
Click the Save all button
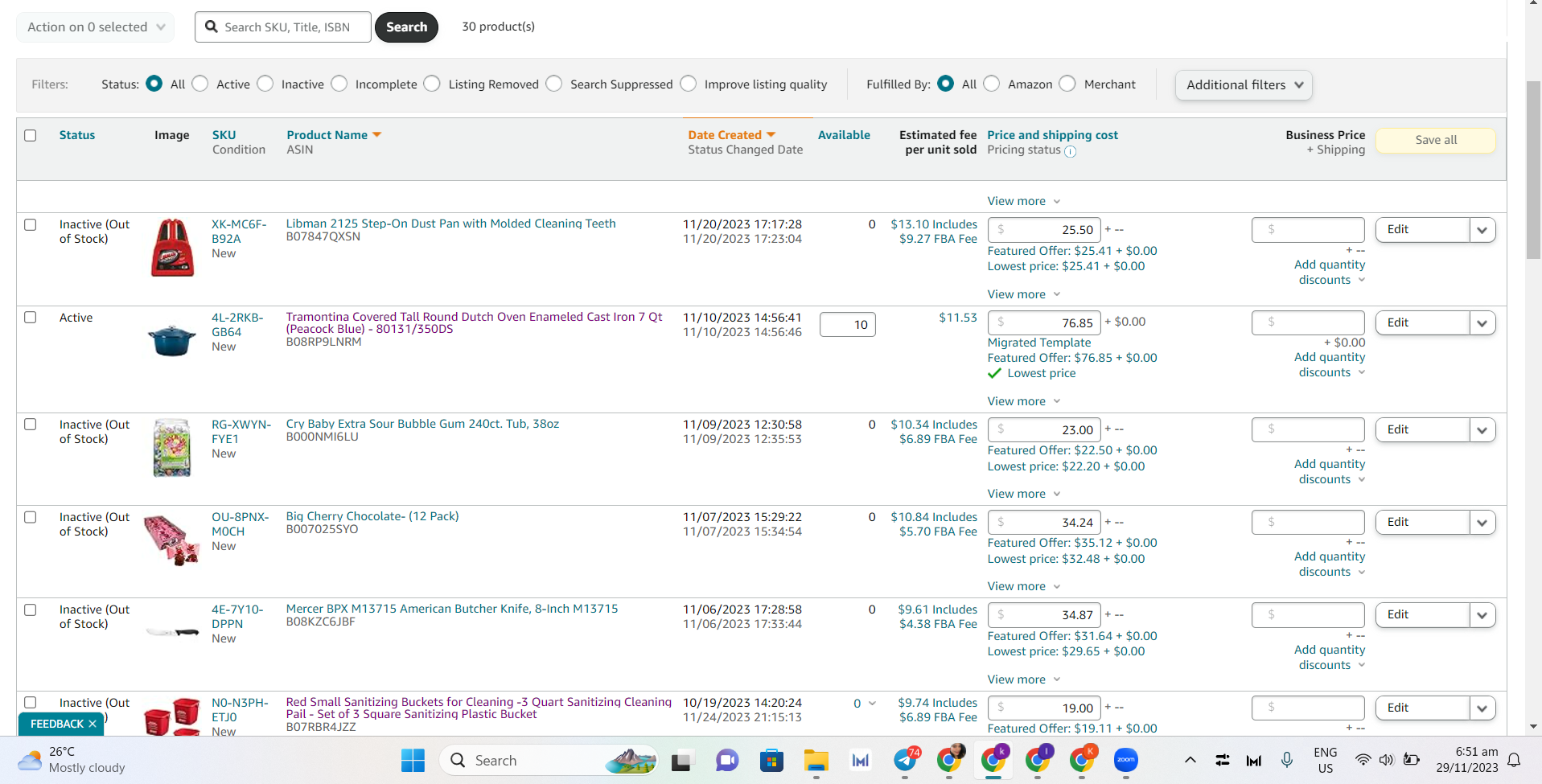tap(1436, 140)
